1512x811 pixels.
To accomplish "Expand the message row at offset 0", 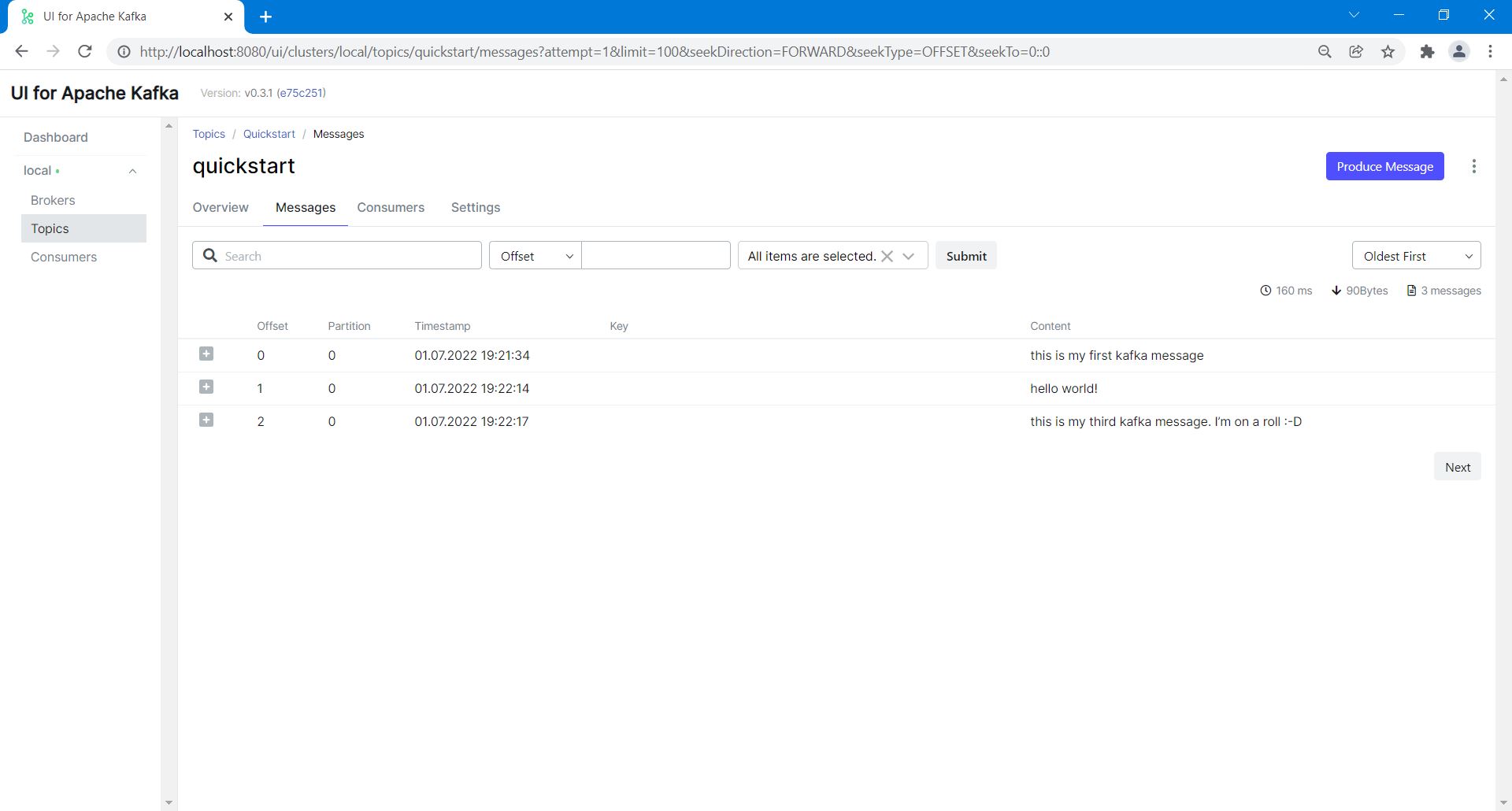I will coord(206,354).
